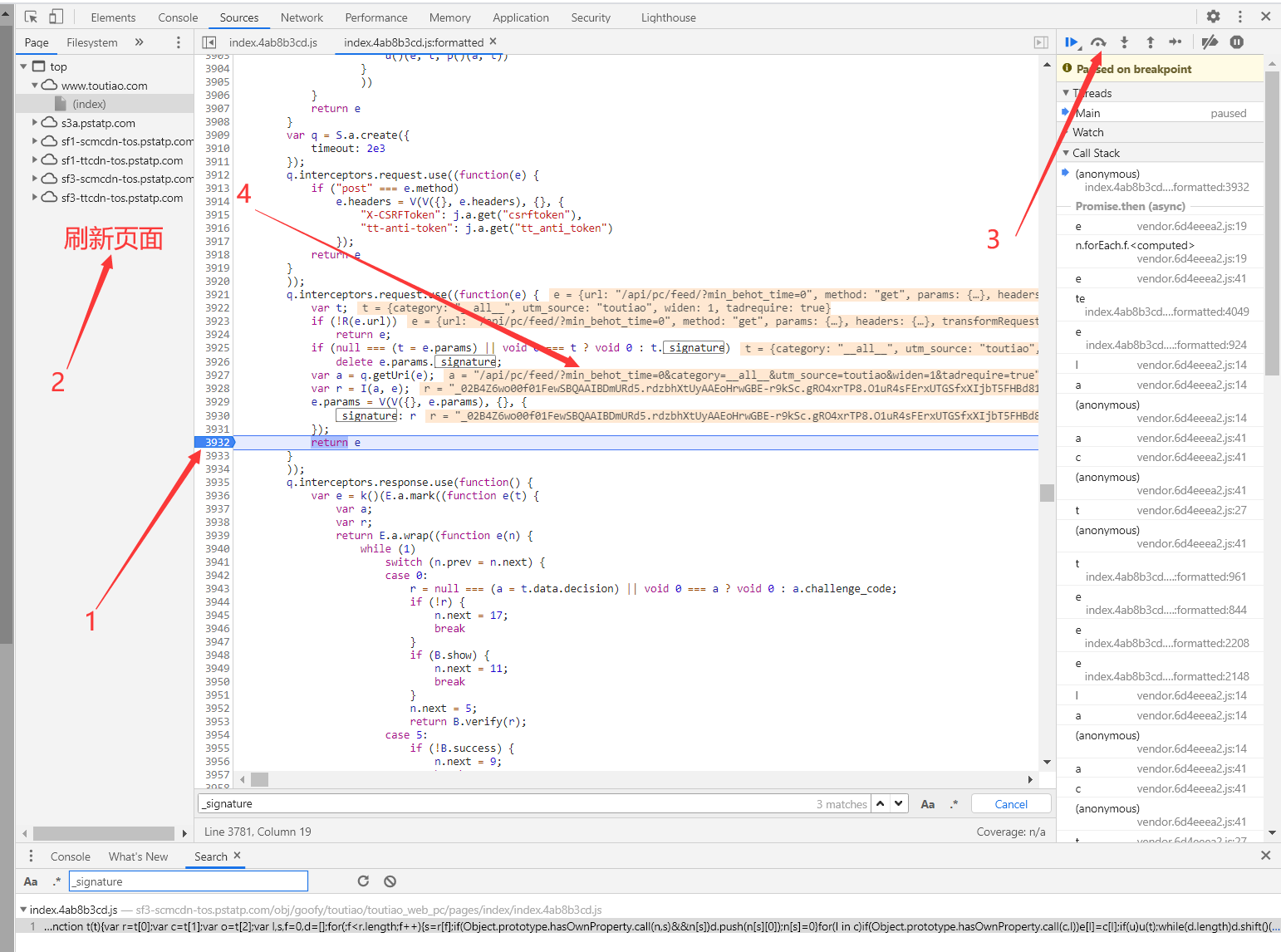The width and height of the screenshot is (1281, 952).
Task: Click the code editor vertical scrollbar thumb
Action: point(1047,493)
